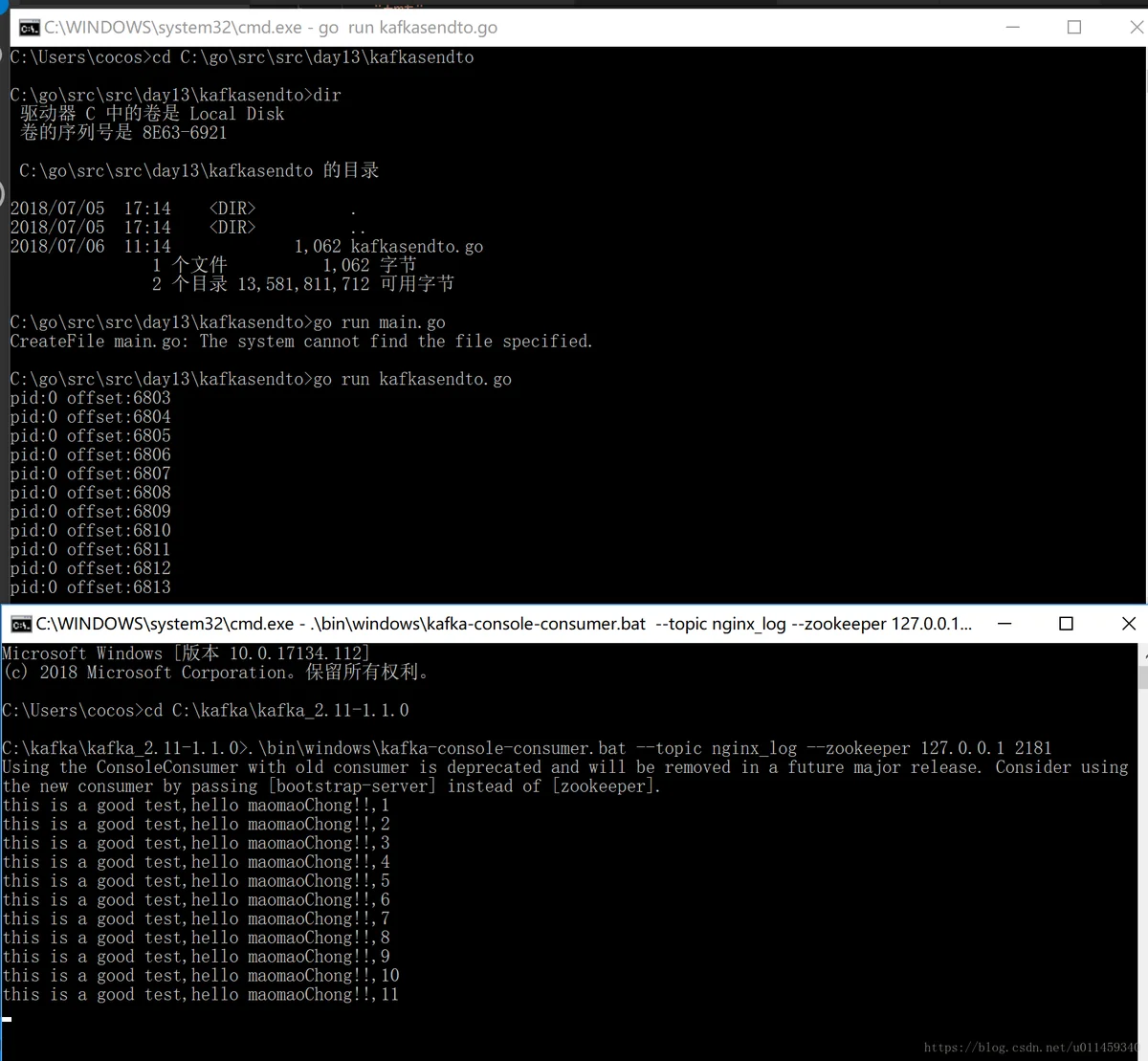Click the line "pid:0 offset:6809"
The width and height of the screenshot is (1148, 1061).
click(x=90, y=512)
